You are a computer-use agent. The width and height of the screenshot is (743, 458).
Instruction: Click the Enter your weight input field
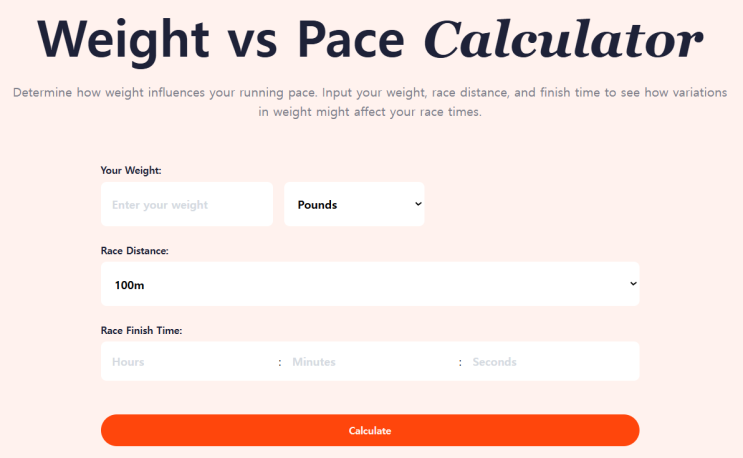click(x=186, y=205)
